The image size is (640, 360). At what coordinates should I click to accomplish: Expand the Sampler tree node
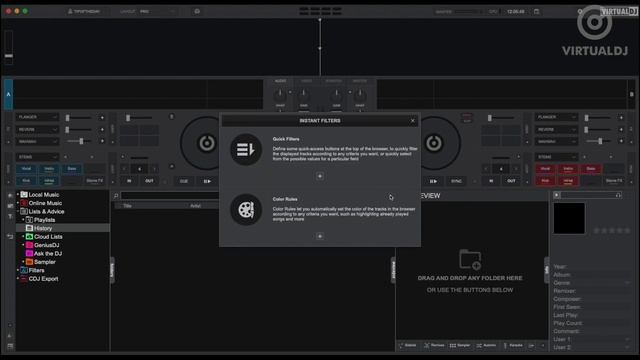[23, 262]
